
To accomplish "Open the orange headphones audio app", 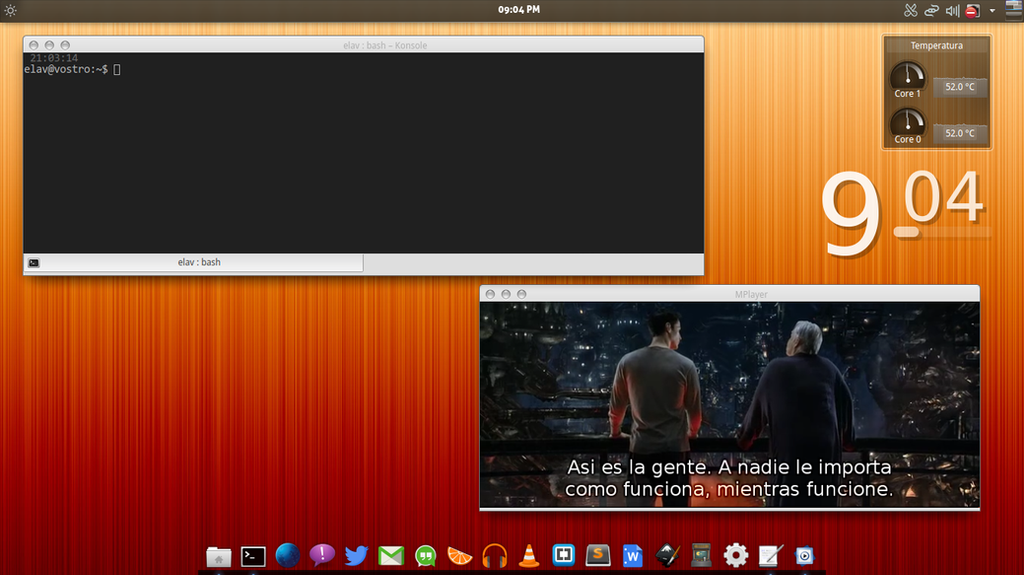I will [x=494, y=556].
